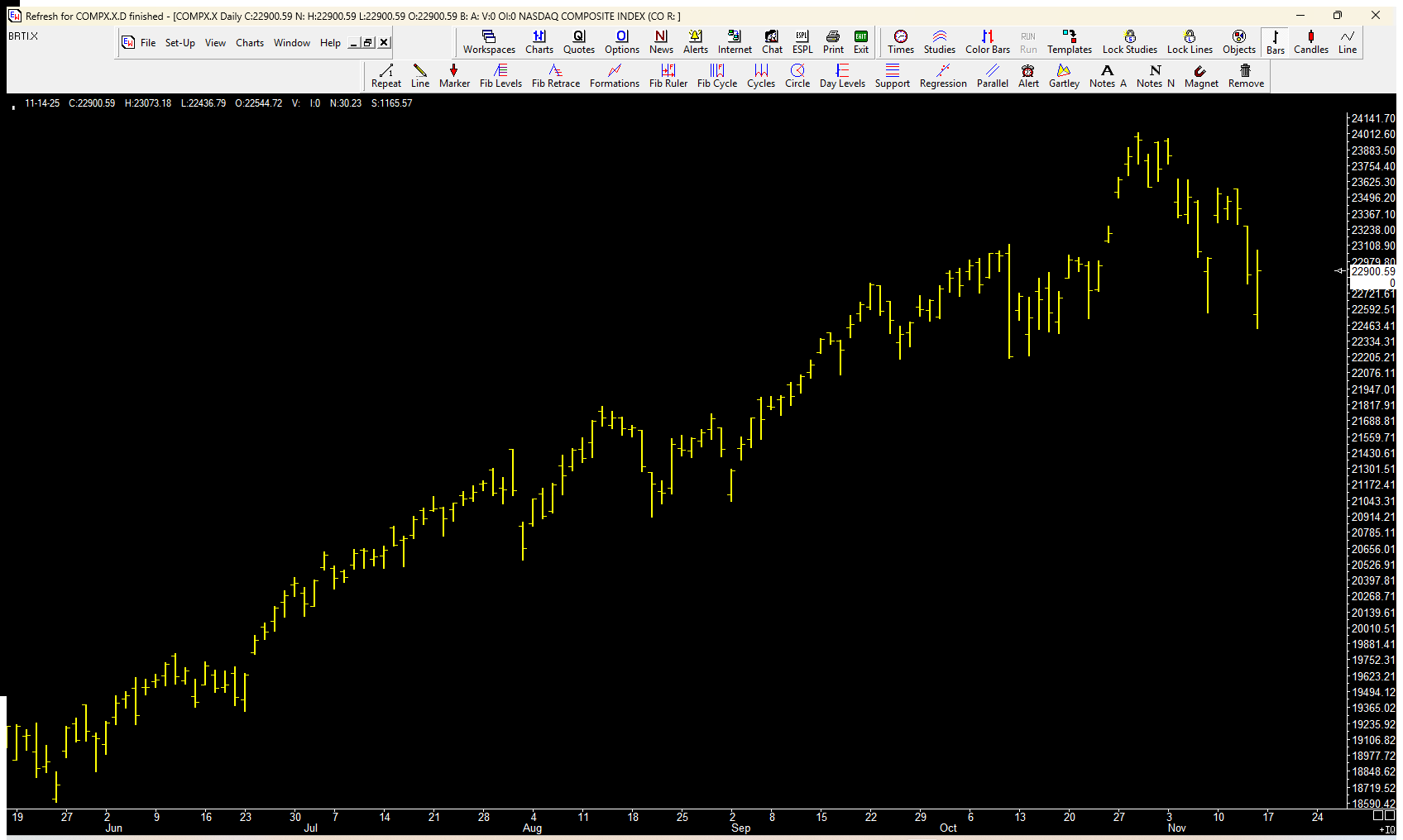Open the File menu
This screenshot has width=1403, height=840.
tap(147, 43)
